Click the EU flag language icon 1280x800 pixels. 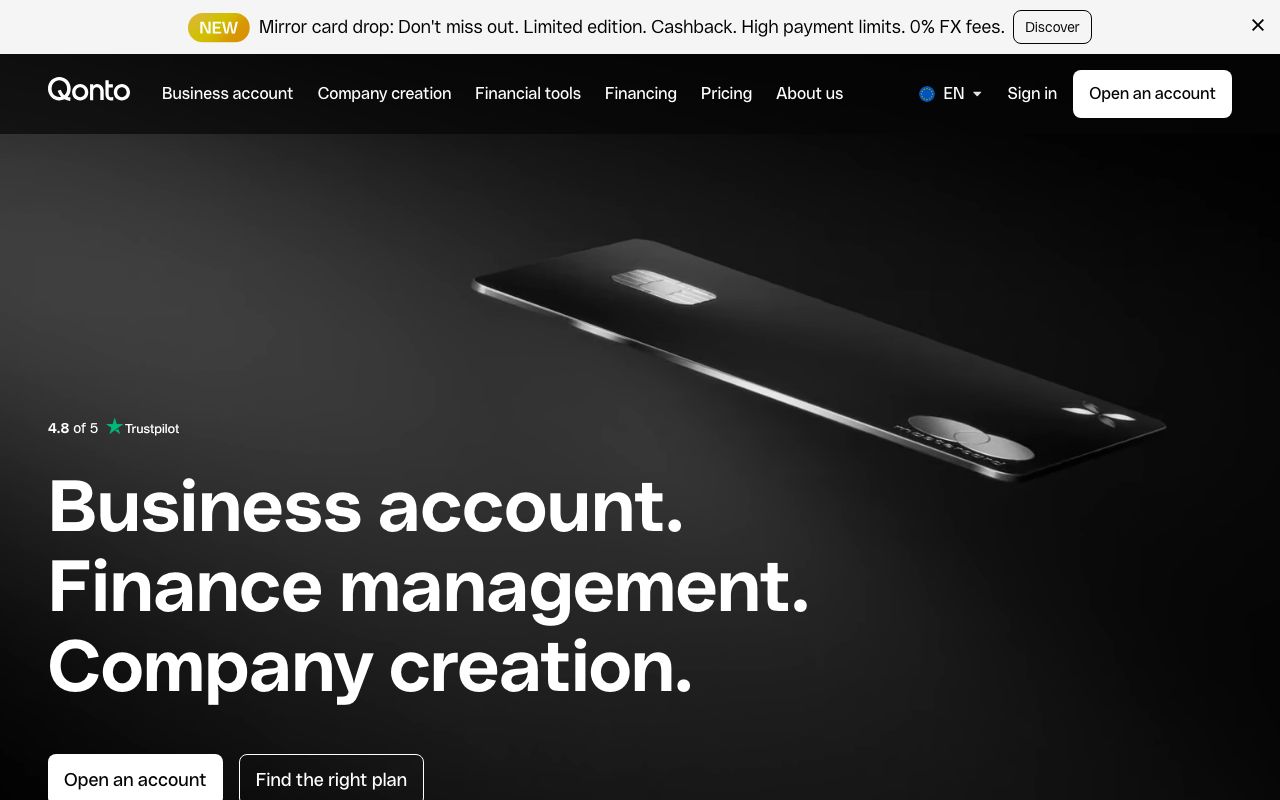tap(927, 94)
